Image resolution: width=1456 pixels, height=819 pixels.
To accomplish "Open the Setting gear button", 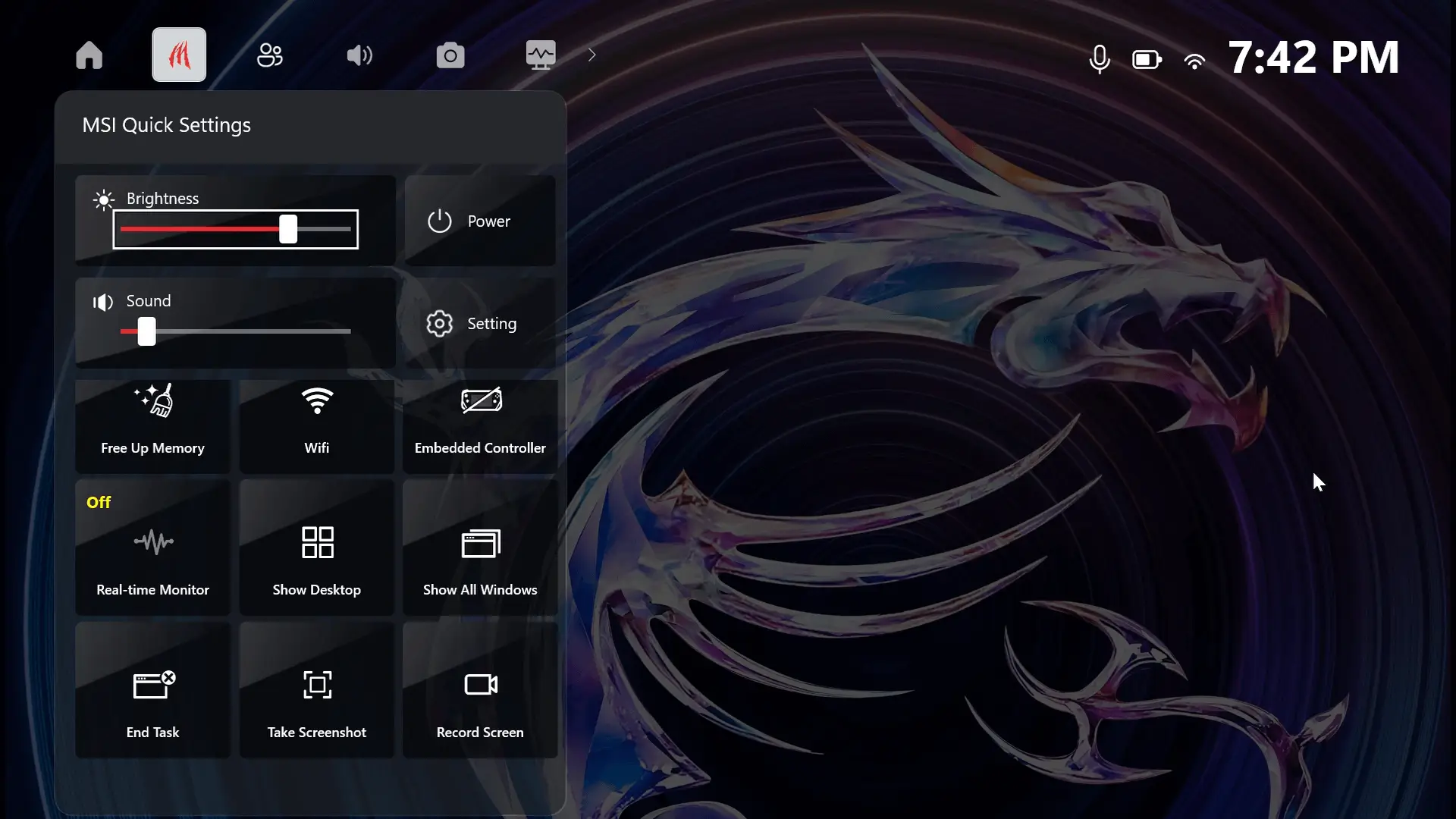I will click(x=480, y=324).
